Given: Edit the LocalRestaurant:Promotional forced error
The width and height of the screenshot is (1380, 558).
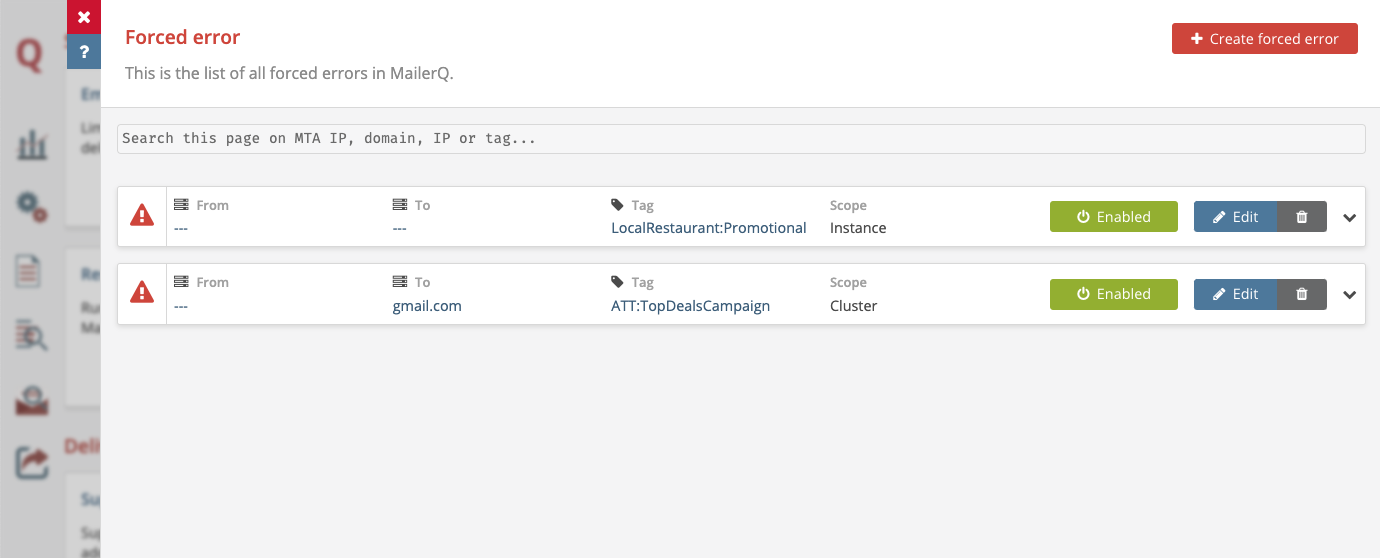Looking at the screenshot, I should click(x=1235, y=217).
